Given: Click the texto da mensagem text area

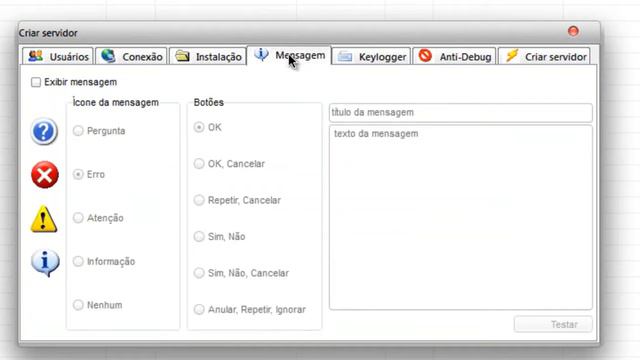Looking at the screenshot, I should tap(461, 218).
